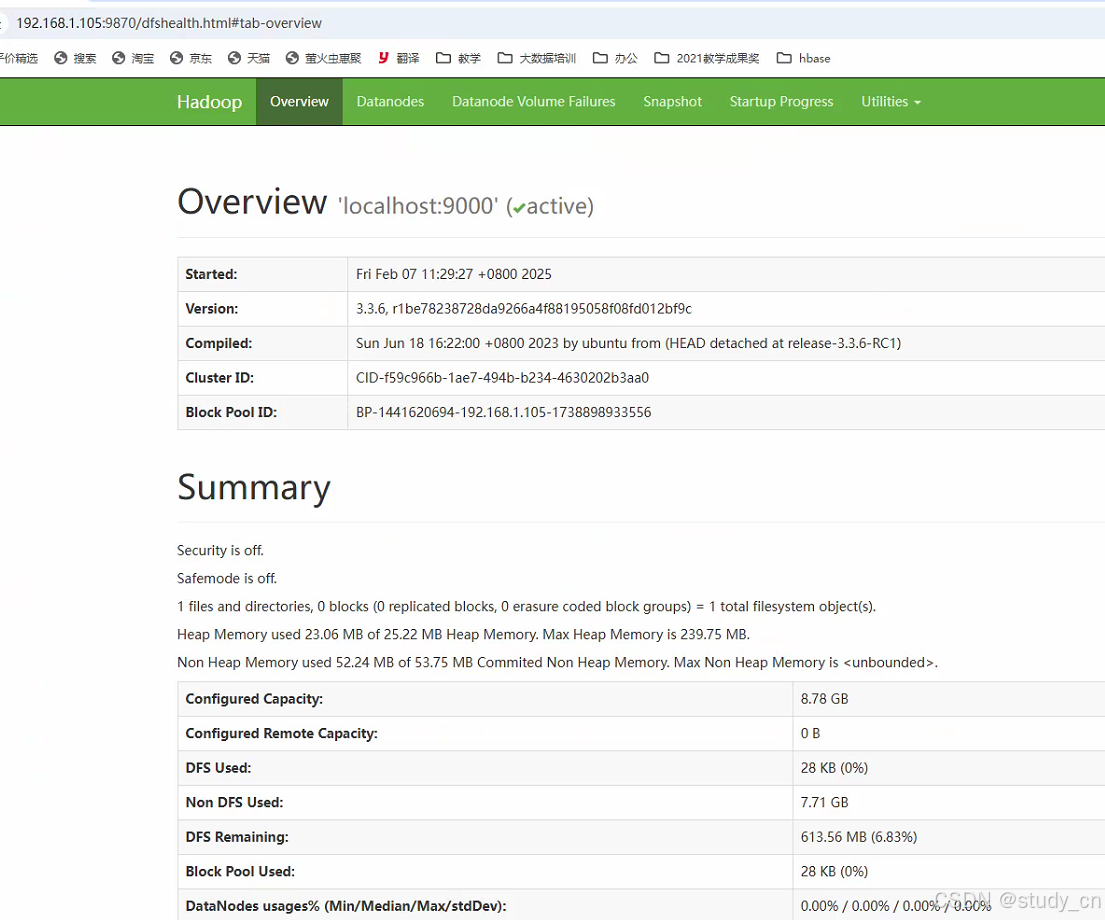Click the 'localhost:9000' heading text
1105x920 pixels.
coord(418,206)
